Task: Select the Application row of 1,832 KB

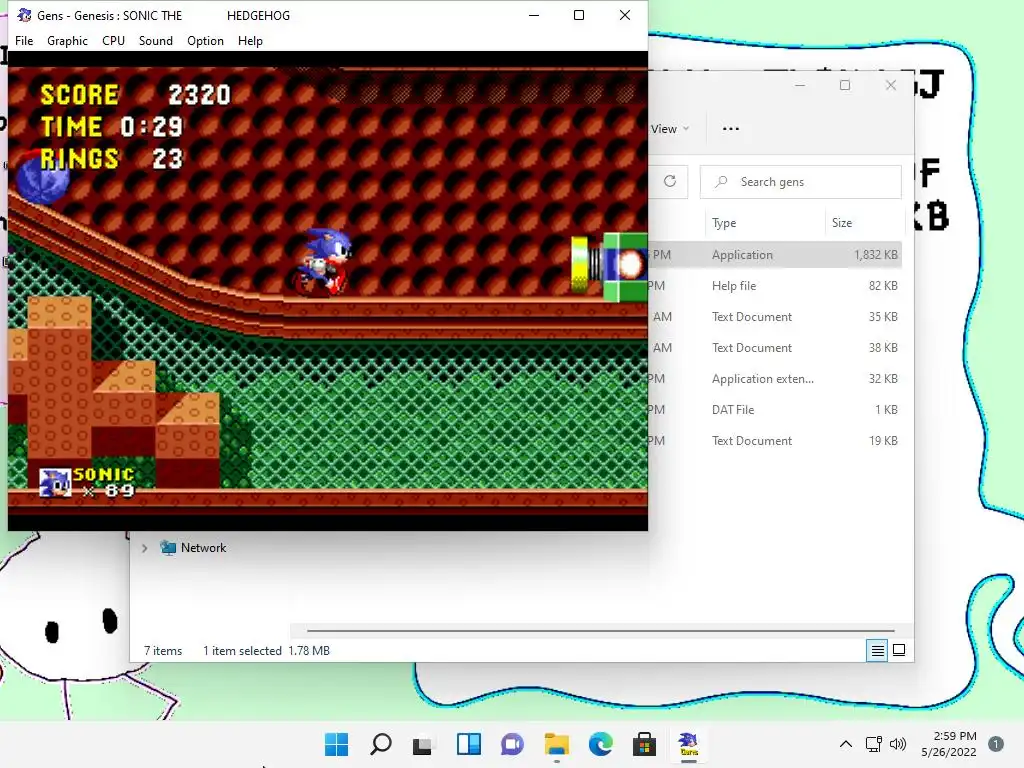Action: click(775, 255)
